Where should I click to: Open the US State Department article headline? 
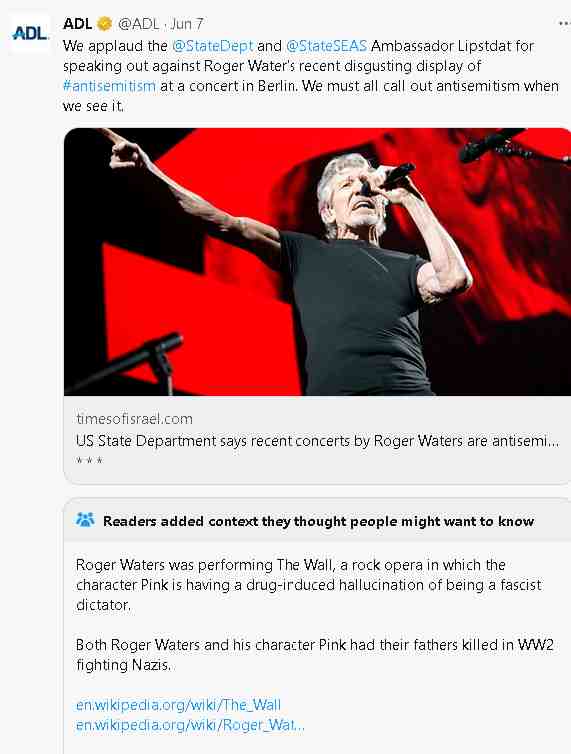pyautogui.click(x=317, y=441)
